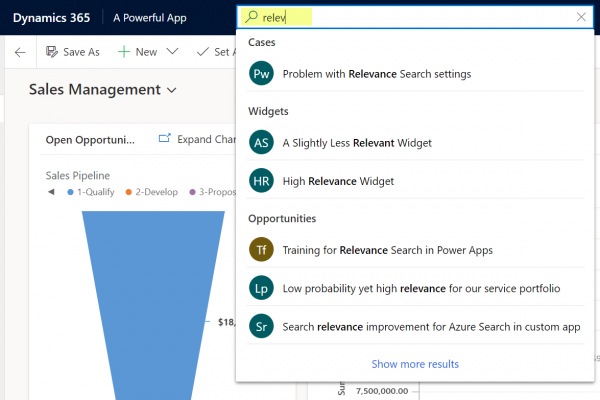Image resolution: width=600 pixels, height=400 pixels.
Task: Toggle the 1-Qualify legend item
Action: [91, 192]
